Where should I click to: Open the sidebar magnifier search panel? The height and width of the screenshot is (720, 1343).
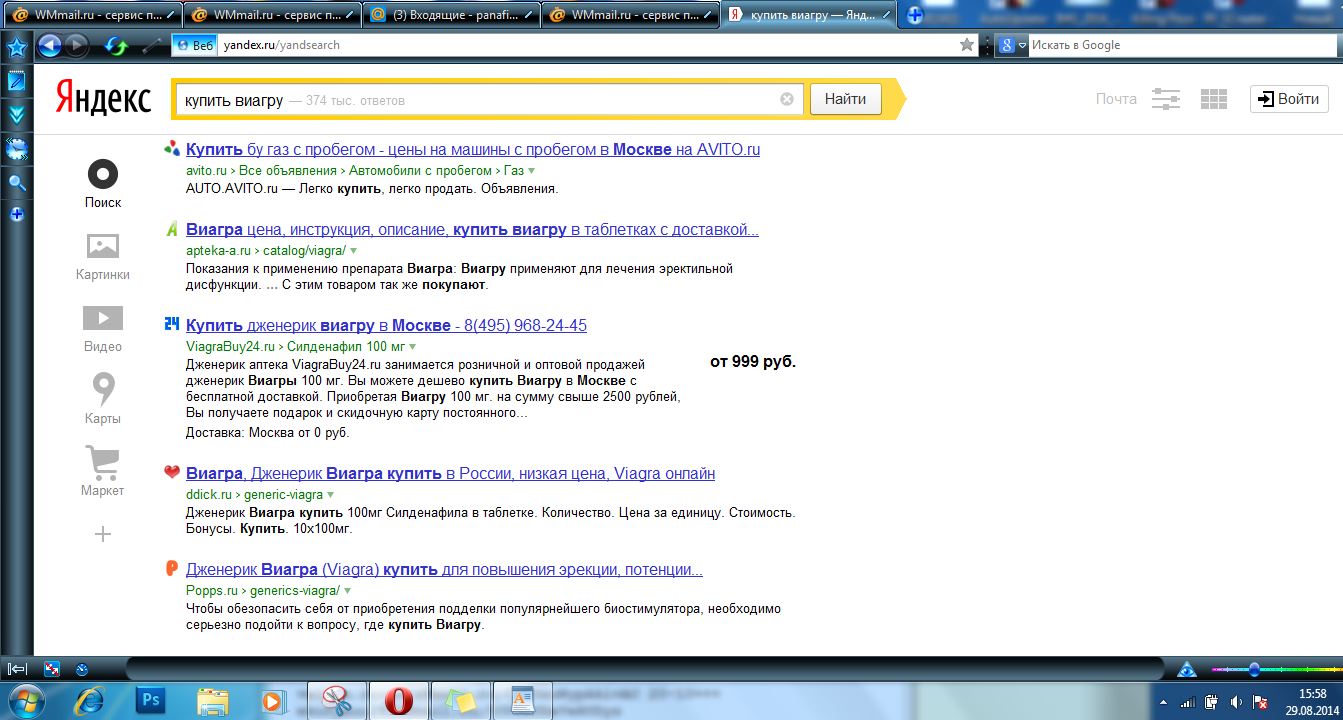tap(17, 183)
